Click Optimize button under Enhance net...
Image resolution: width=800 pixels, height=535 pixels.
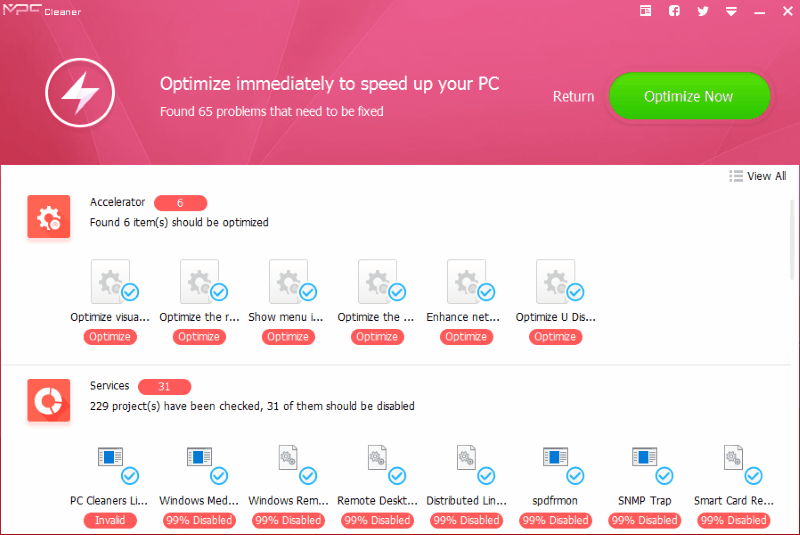pos(466,337)
